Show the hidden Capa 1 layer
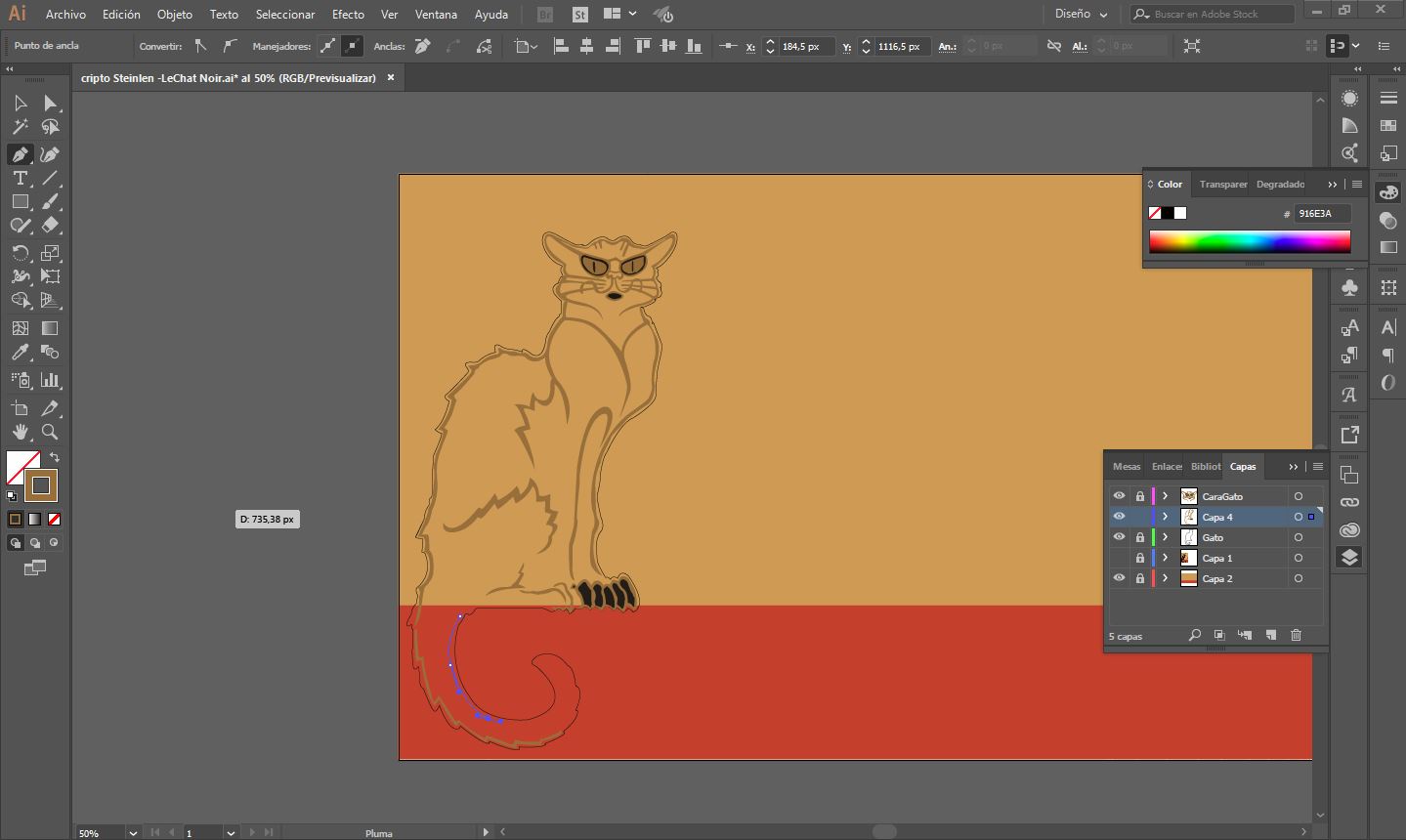This screenshot has width=1406, height=840. coord(1119,558)
